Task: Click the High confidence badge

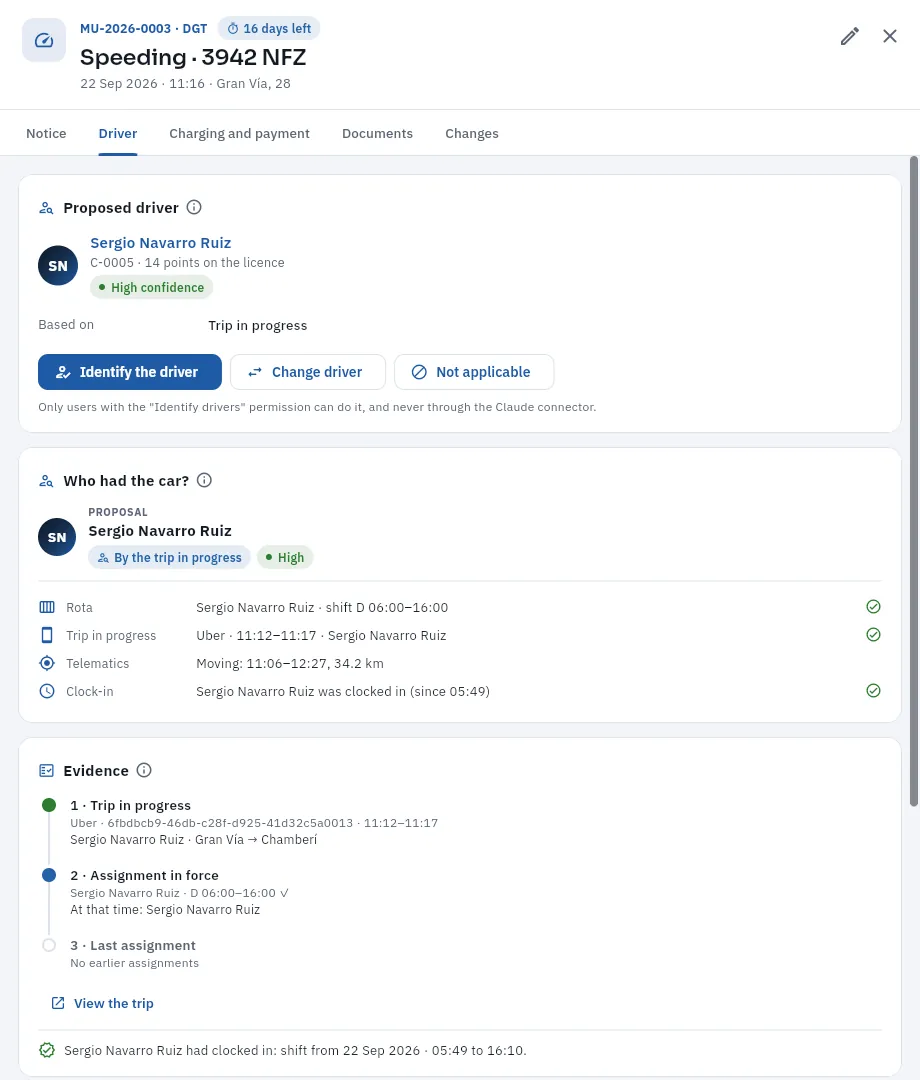Action: click(151, 287)
